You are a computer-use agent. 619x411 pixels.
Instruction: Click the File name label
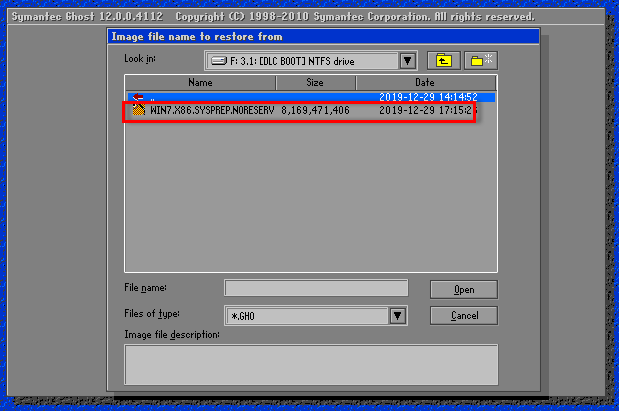click(x=145, y=288)
